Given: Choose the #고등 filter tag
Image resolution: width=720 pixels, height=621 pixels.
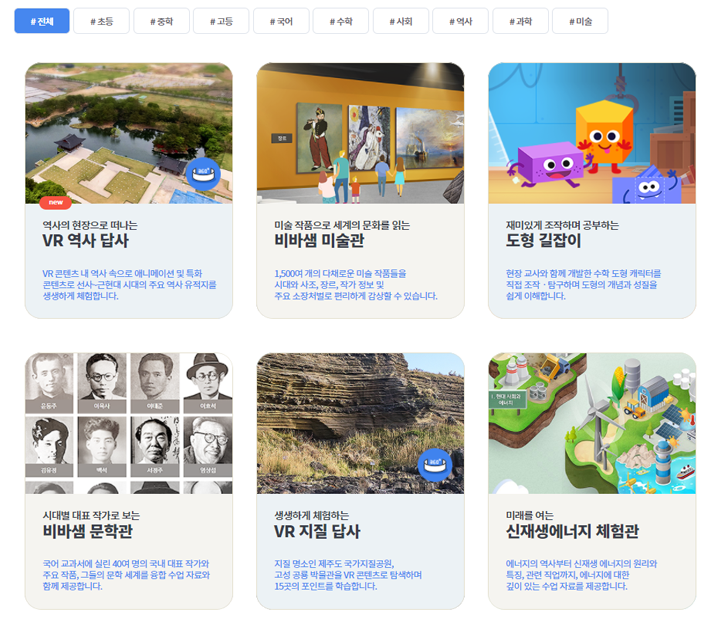Looking at the screenshot, I should (221, 21).
